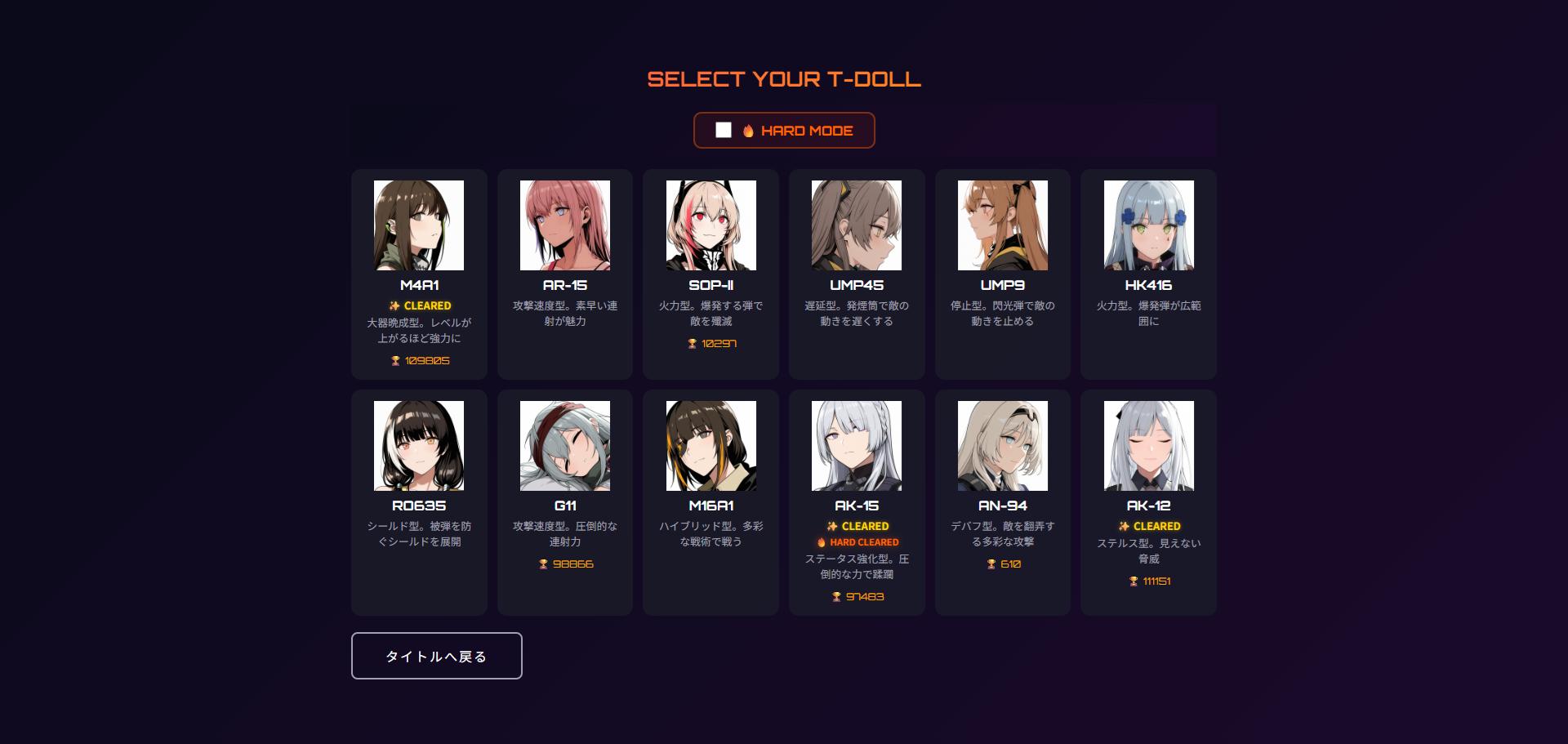
Task: Pick the RO635 character portrait
Action: click(419, 446)
